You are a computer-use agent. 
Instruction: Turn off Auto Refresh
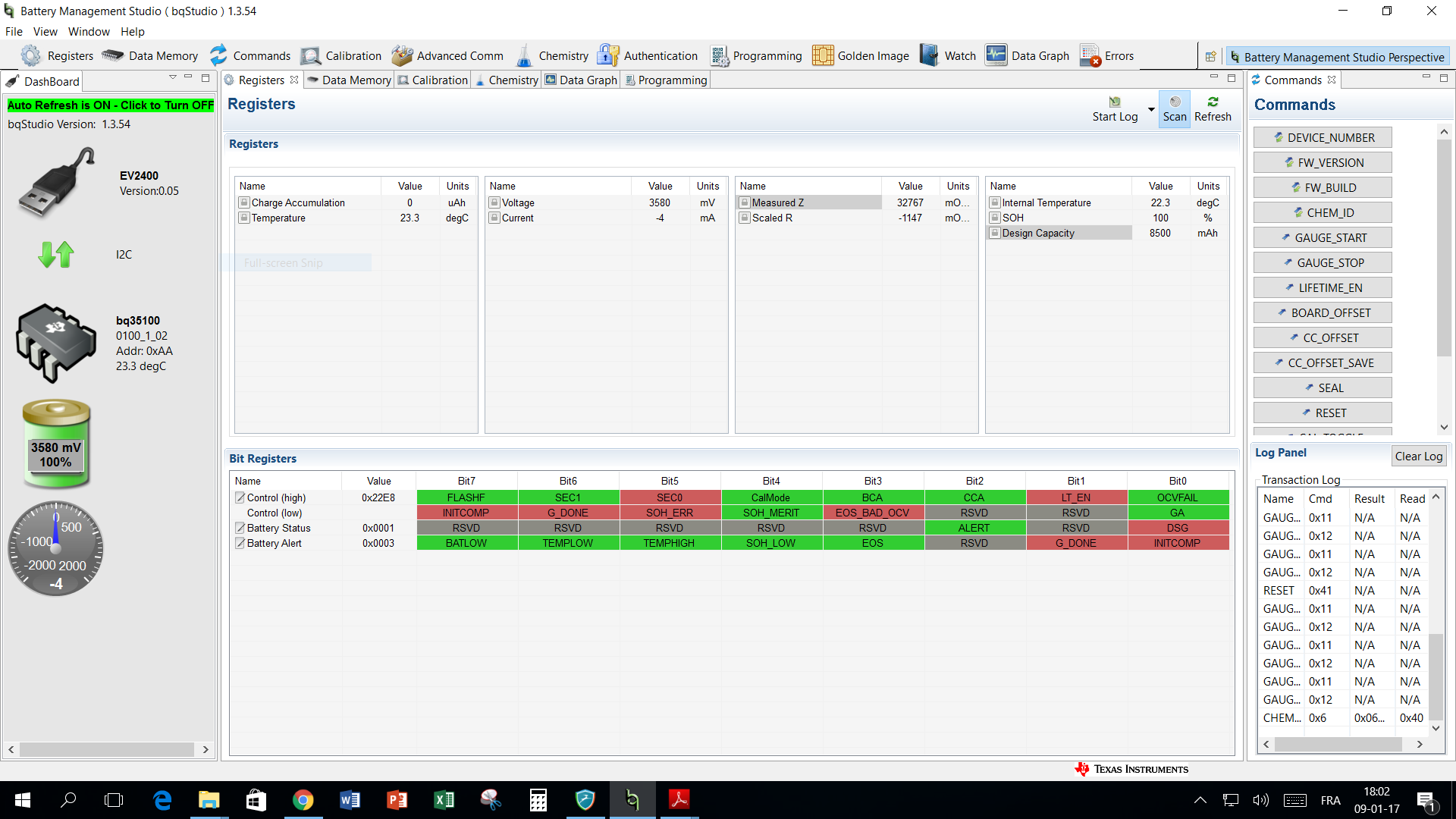111,105
